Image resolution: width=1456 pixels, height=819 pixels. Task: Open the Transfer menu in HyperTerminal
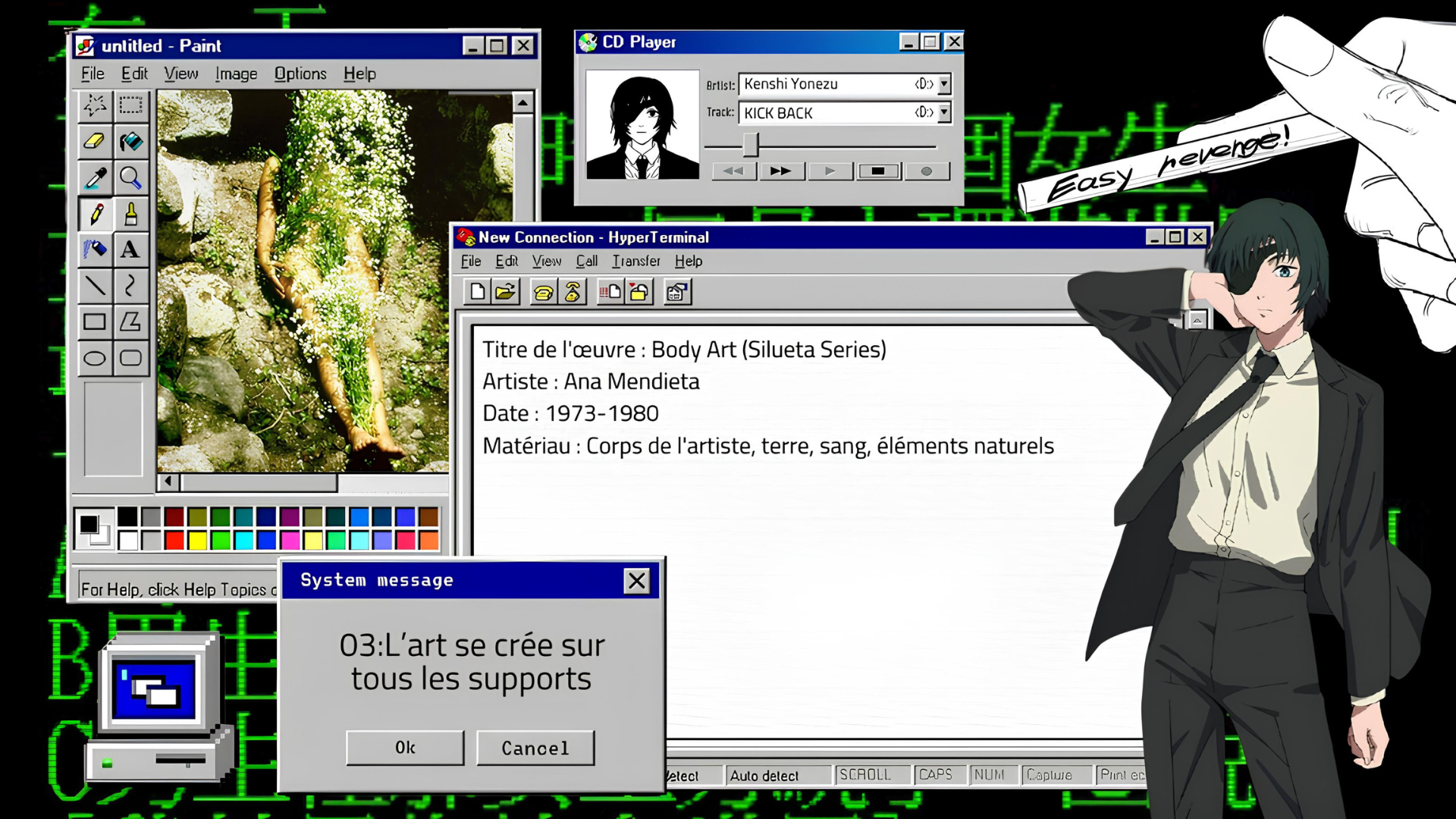[636, 261]
